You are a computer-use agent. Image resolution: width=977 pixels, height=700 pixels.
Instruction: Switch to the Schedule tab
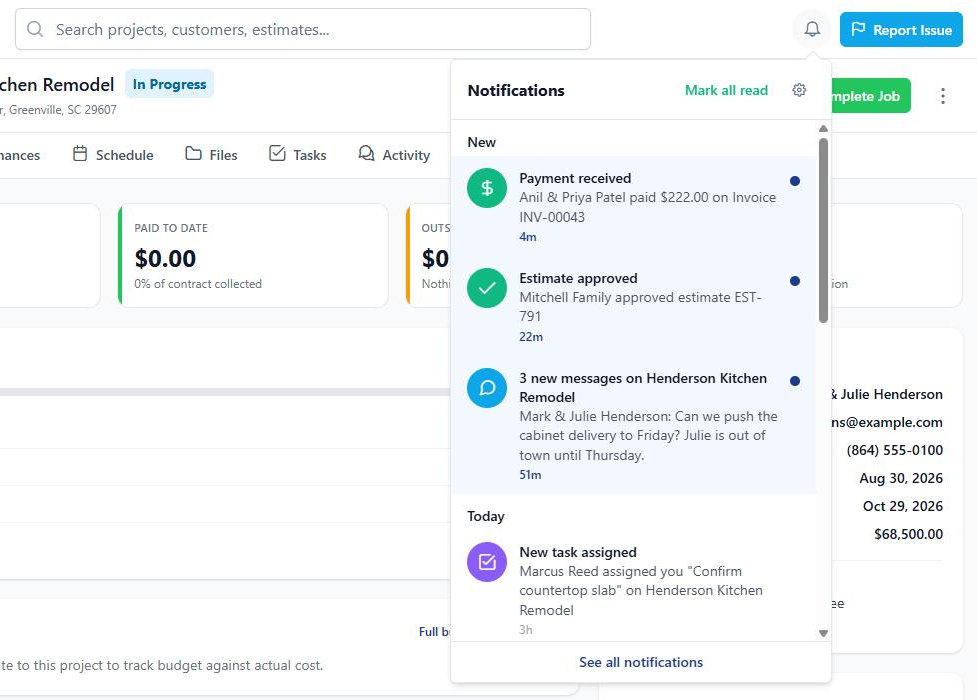113,155
